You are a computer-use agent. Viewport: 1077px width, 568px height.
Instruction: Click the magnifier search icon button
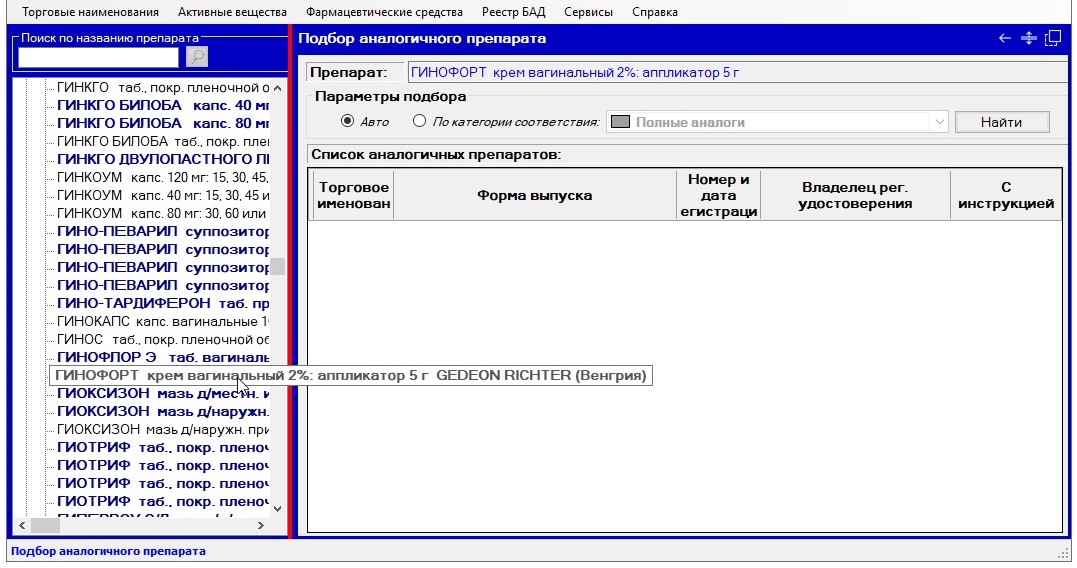197,57
